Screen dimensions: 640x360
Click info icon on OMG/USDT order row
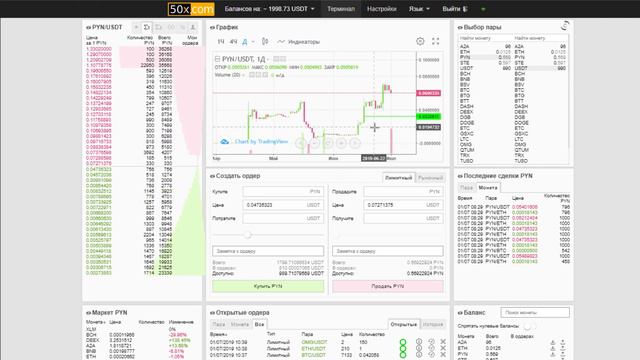pos(419,342)
